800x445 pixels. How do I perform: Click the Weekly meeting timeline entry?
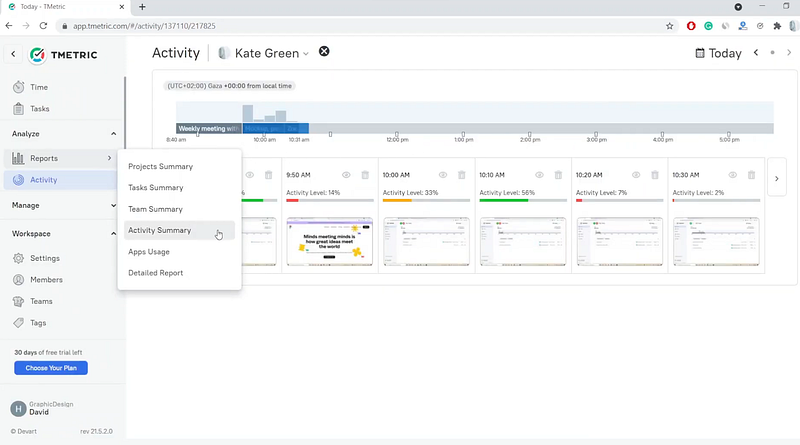pyautogui.click(x=209, y=129)
